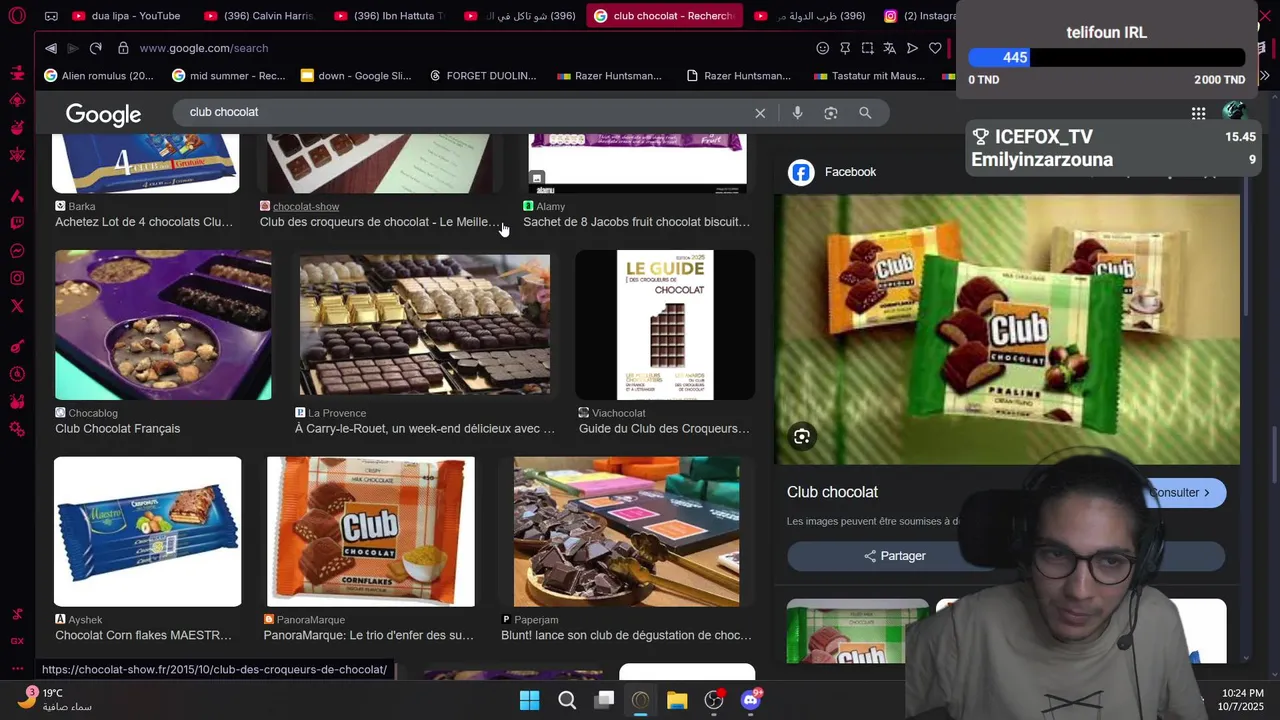
Task: Open the down - Google Slides bookmark
Action: click(356, 75)
